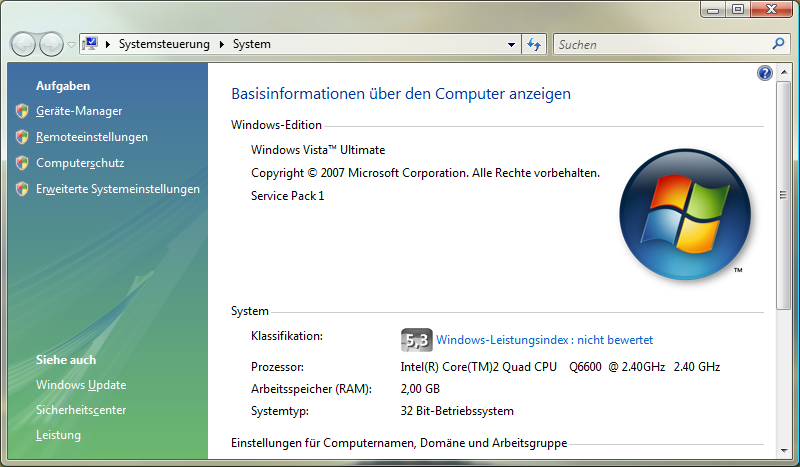Open Windows Update link
The width and height of the screenshot is (800, 467).
tap(81, 385)
